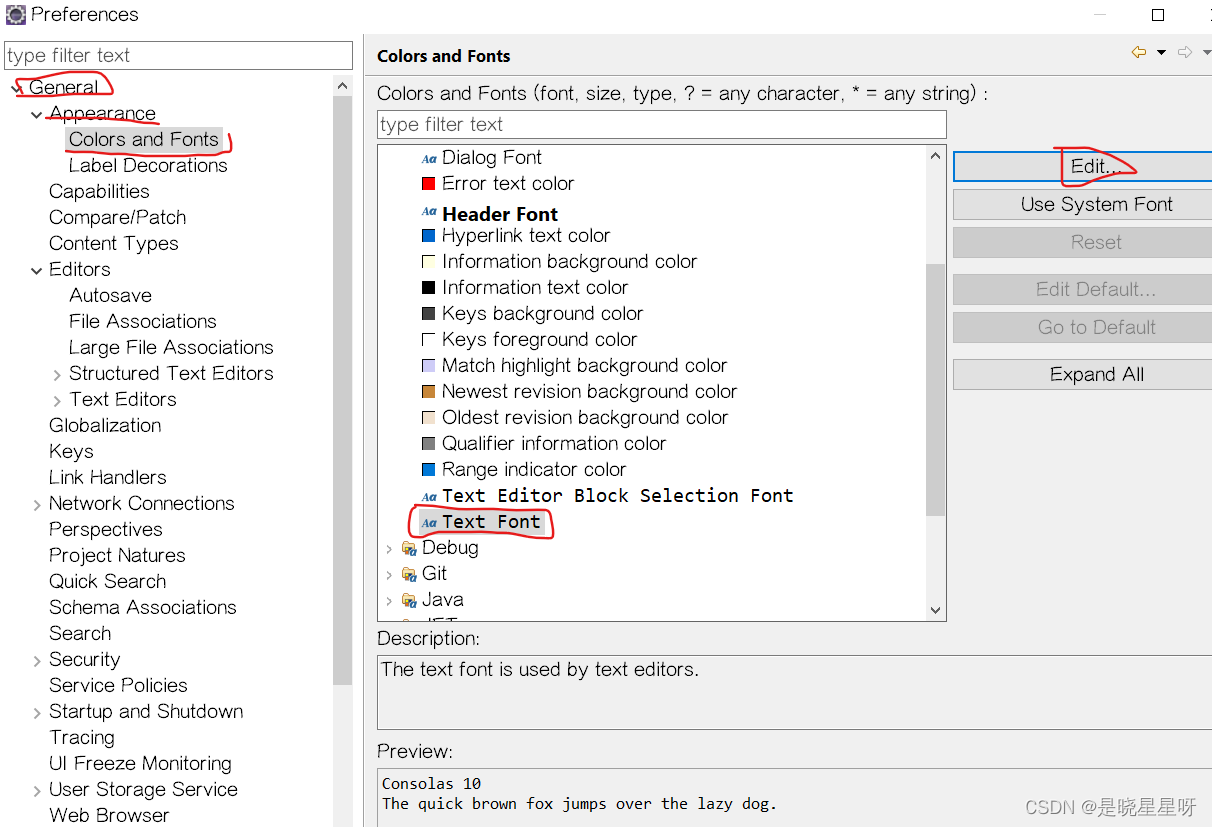1212x827 pixels.
Task: Collapse the Editors tree node
Action: click(37, 270)
